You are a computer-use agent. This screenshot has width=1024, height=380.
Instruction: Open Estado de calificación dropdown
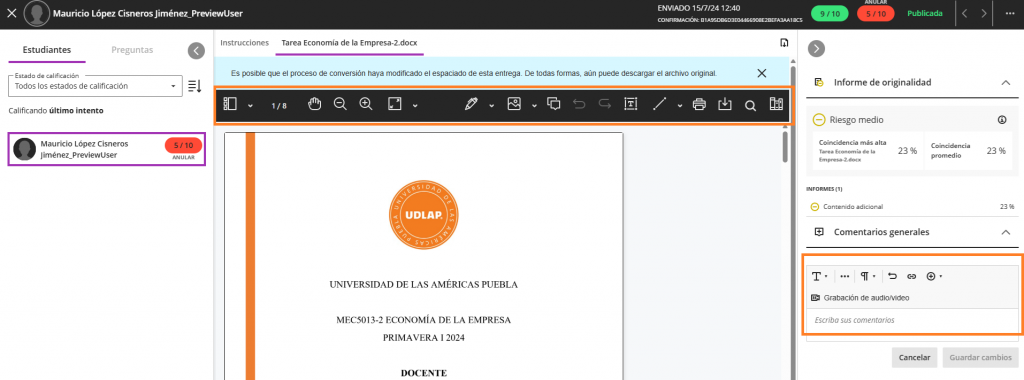[x=95, y=86]
